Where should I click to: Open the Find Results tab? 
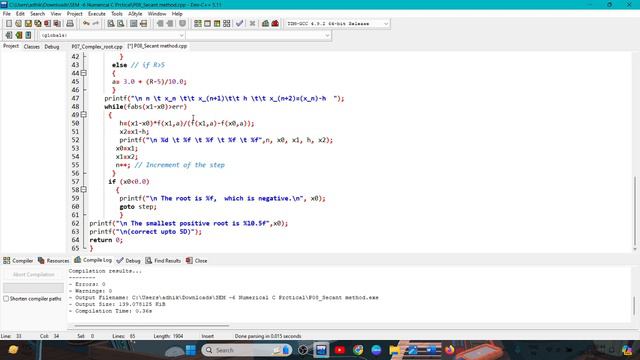point(163,260)
